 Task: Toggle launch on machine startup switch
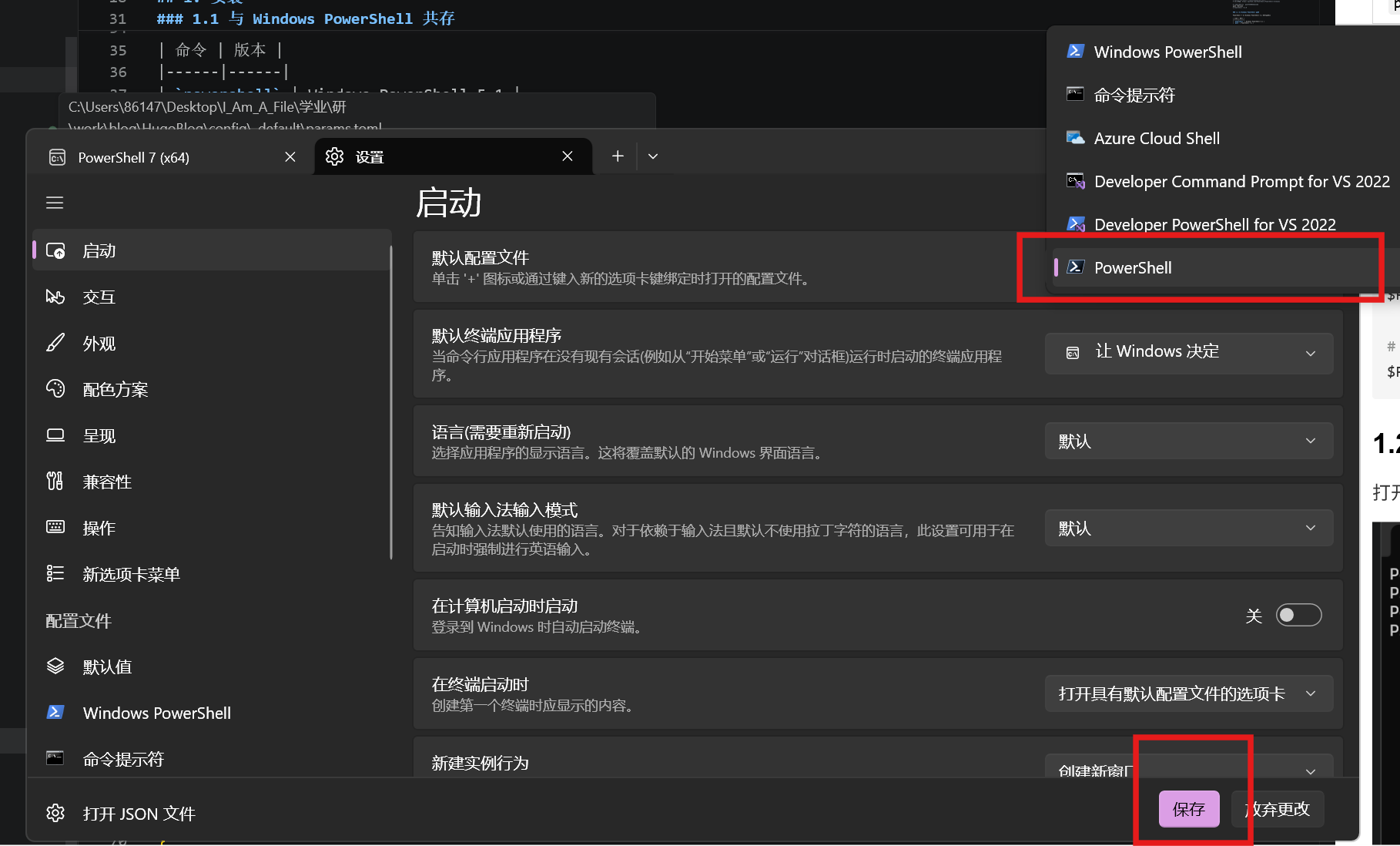1298,615
